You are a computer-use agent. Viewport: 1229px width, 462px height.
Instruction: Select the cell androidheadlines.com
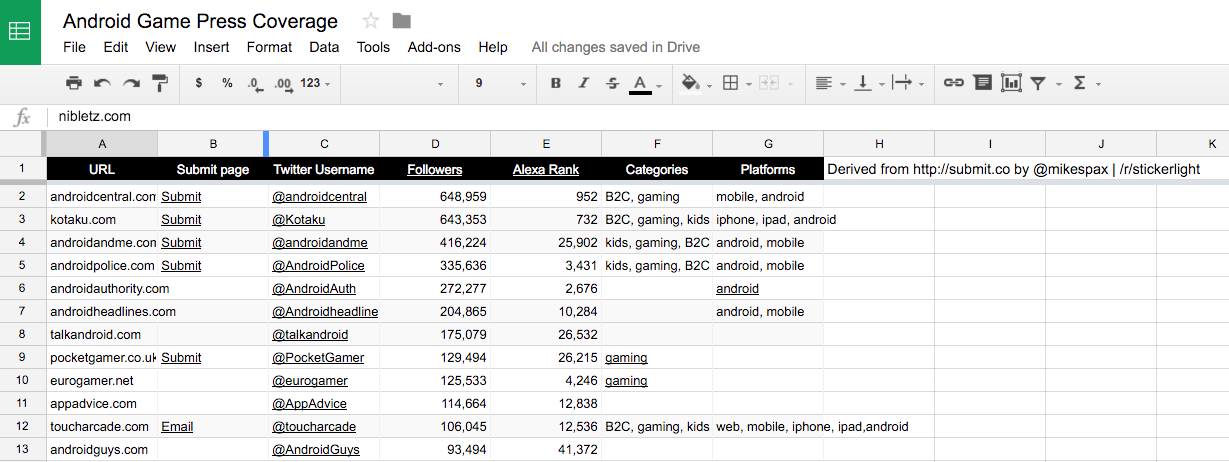[x=102, y=312]
